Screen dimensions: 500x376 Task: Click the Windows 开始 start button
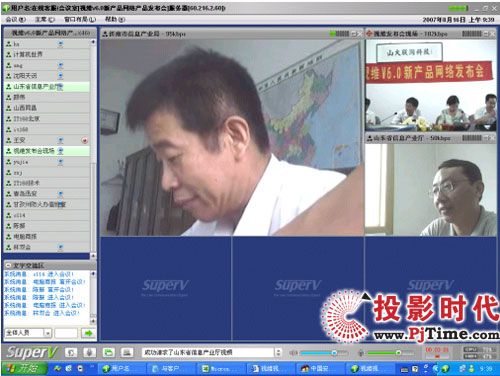pyautogui.click(x=25, y=368)
